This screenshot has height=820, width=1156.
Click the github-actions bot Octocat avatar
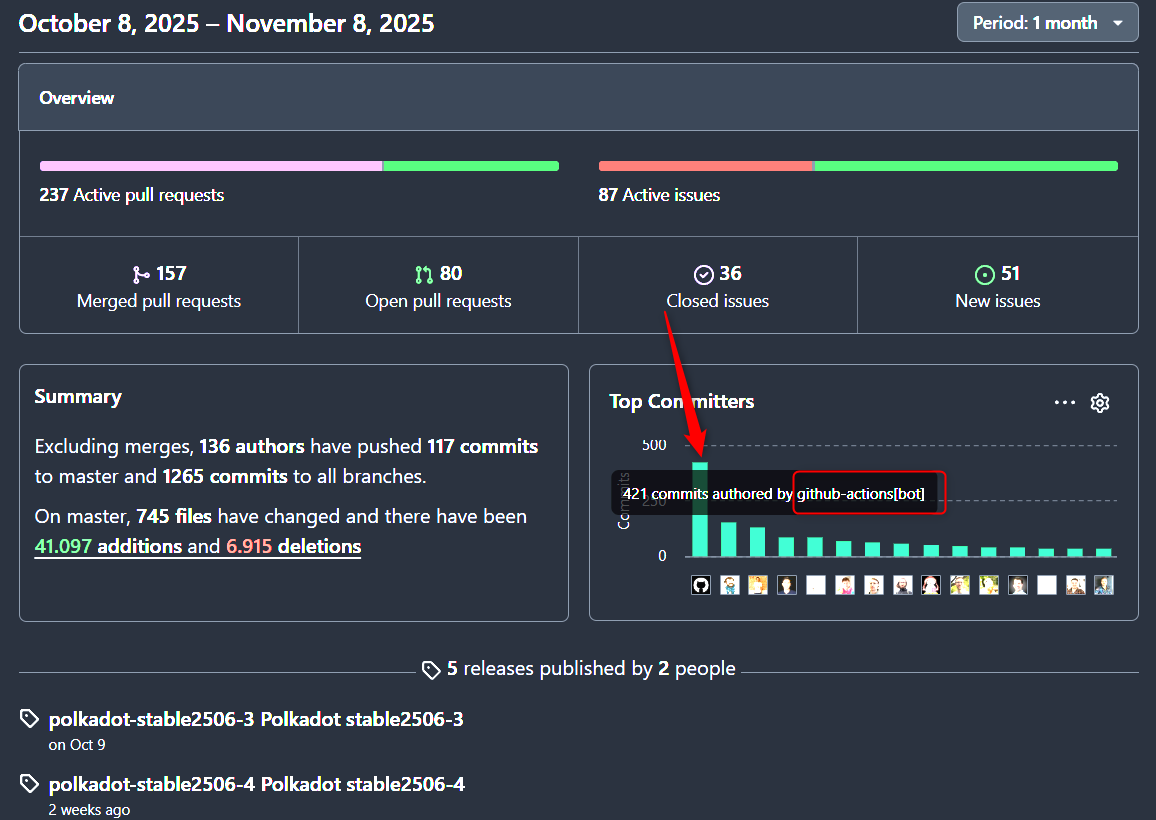(701, 585)
